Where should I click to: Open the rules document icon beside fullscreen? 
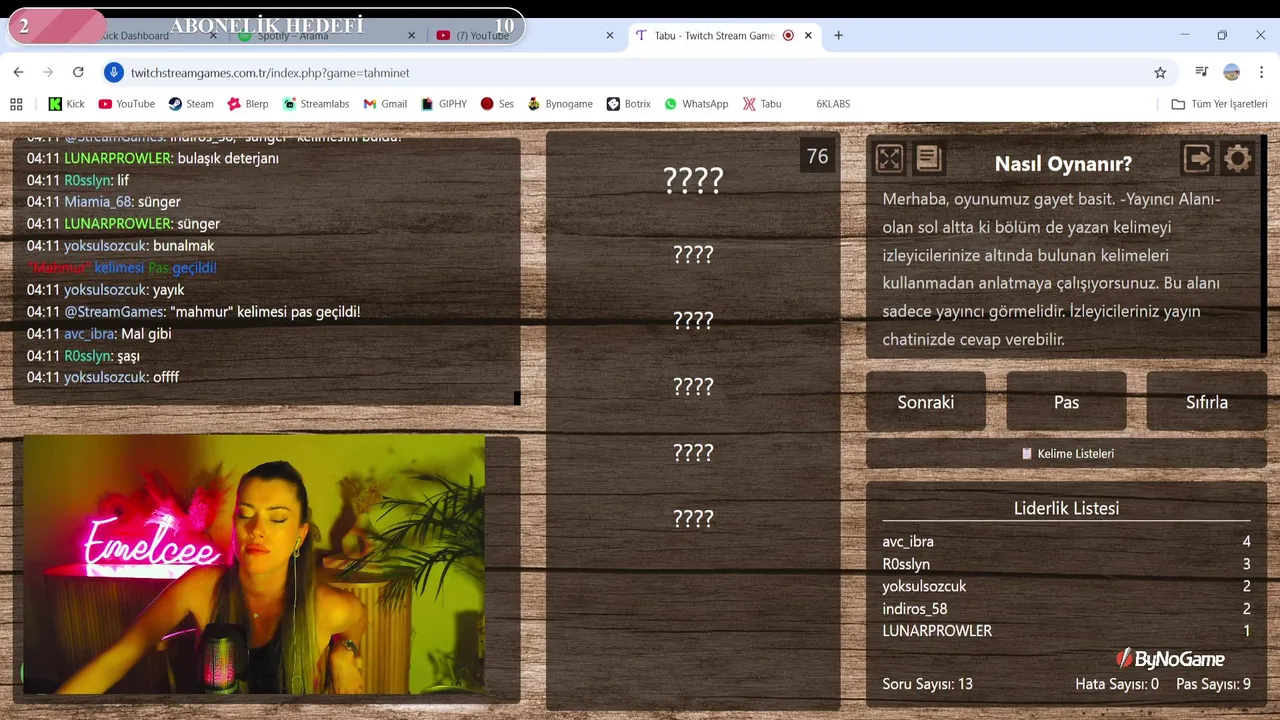pos(928,158)
